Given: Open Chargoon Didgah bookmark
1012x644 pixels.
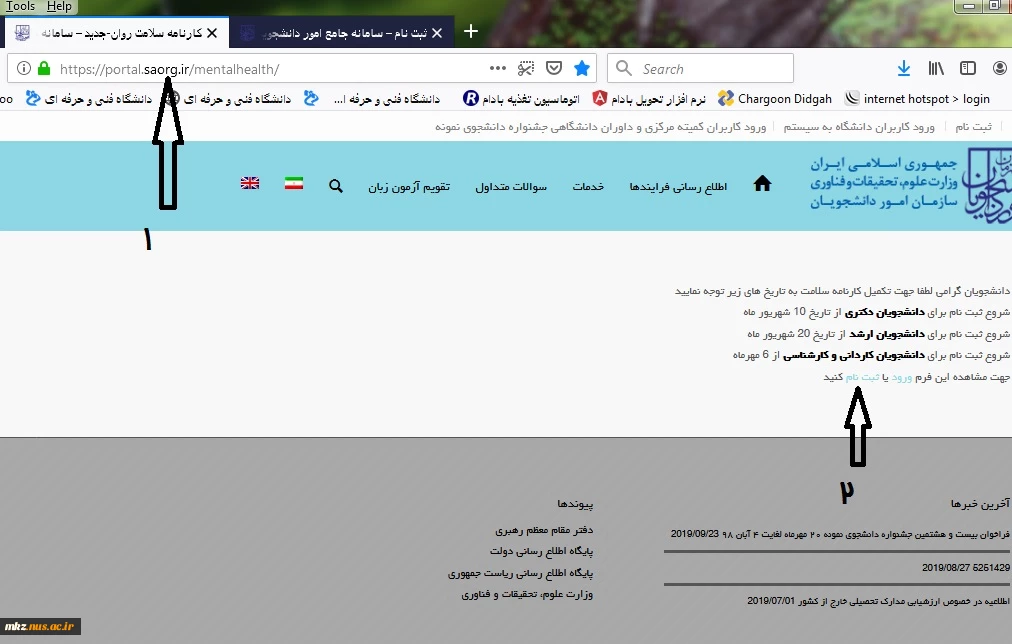Looking at the screenshot, I should tap(774, 99).
